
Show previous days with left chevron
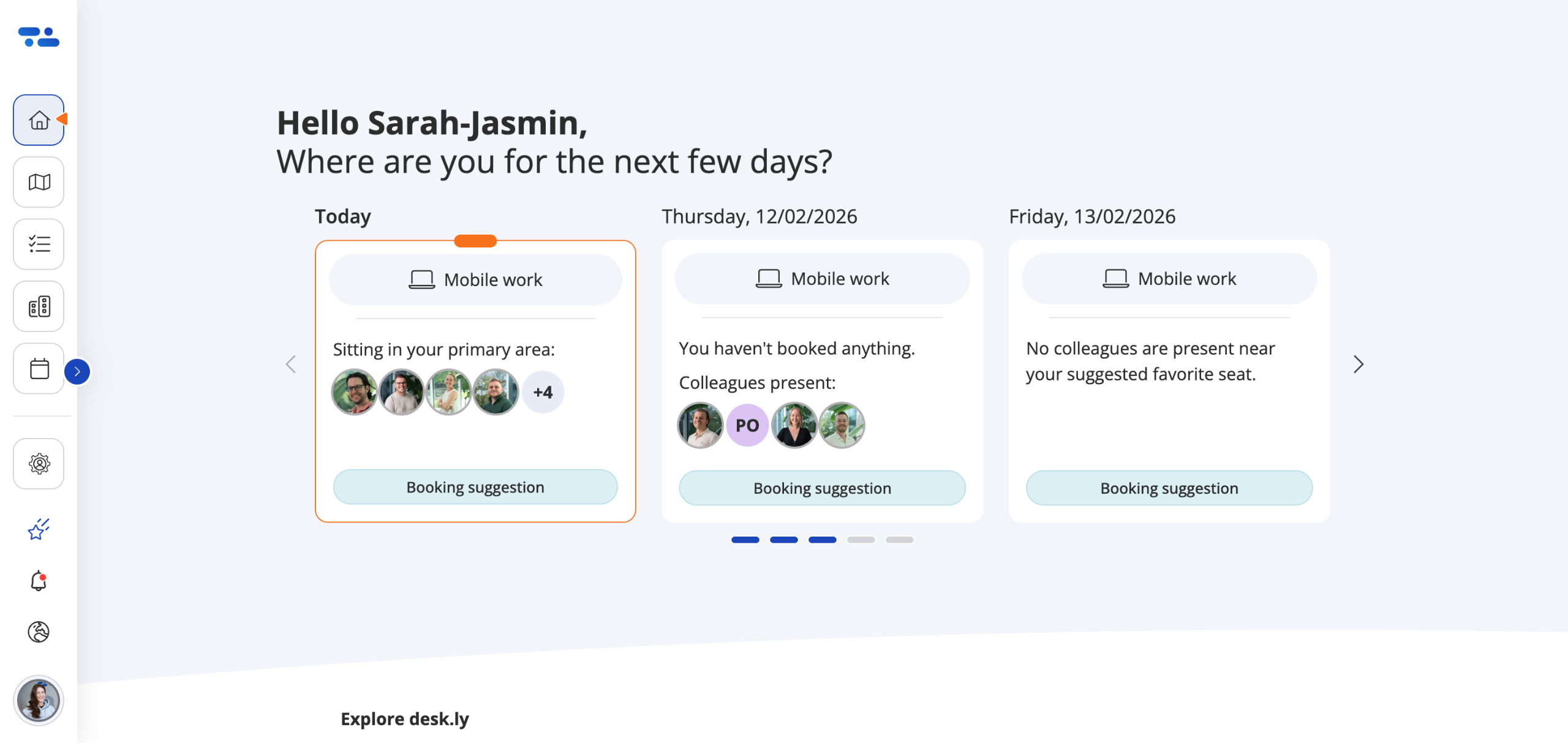(291, 364)
